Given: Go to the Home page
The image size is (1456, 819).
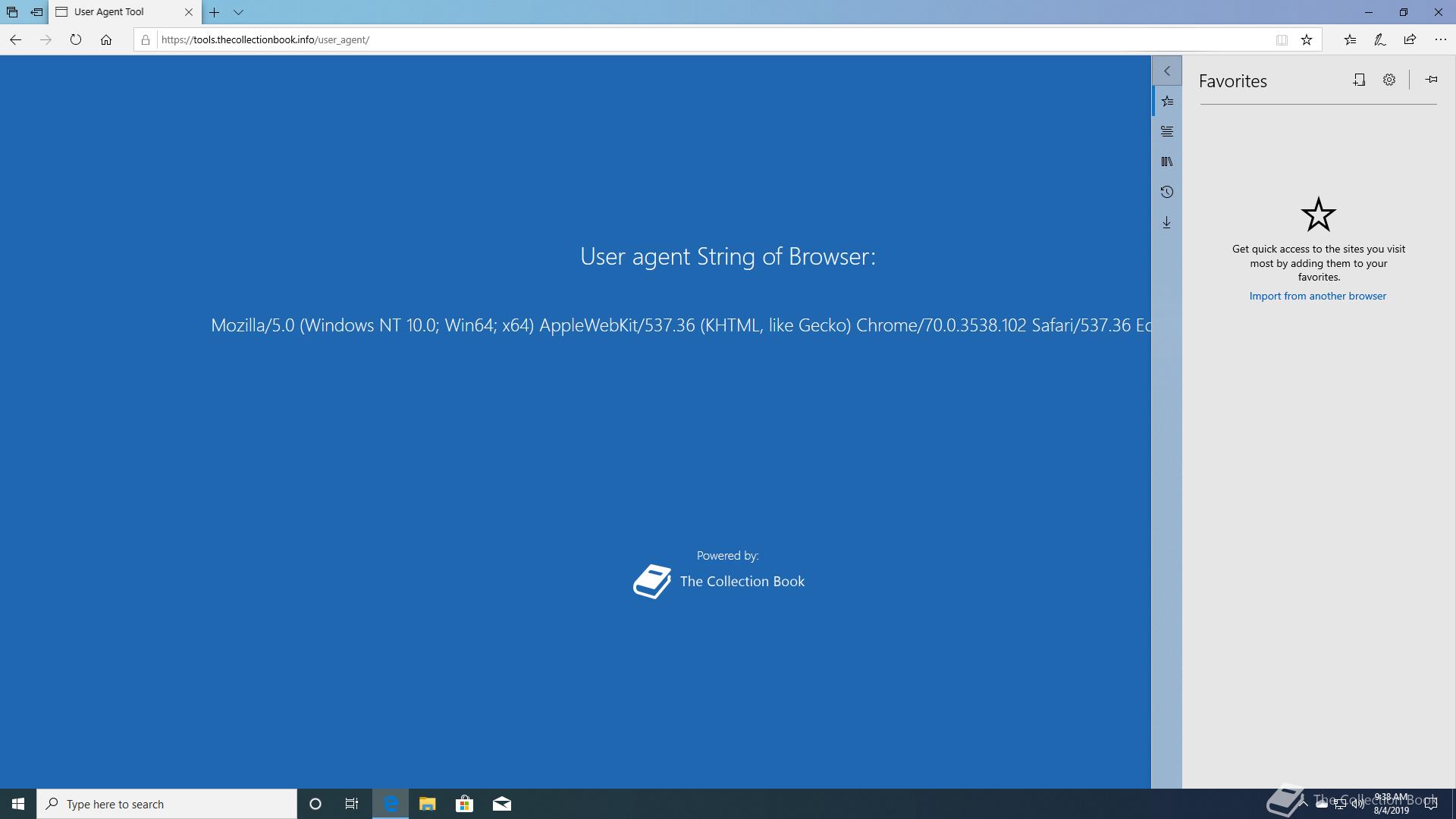Looking at the screenshot, I should coord(106,39).
